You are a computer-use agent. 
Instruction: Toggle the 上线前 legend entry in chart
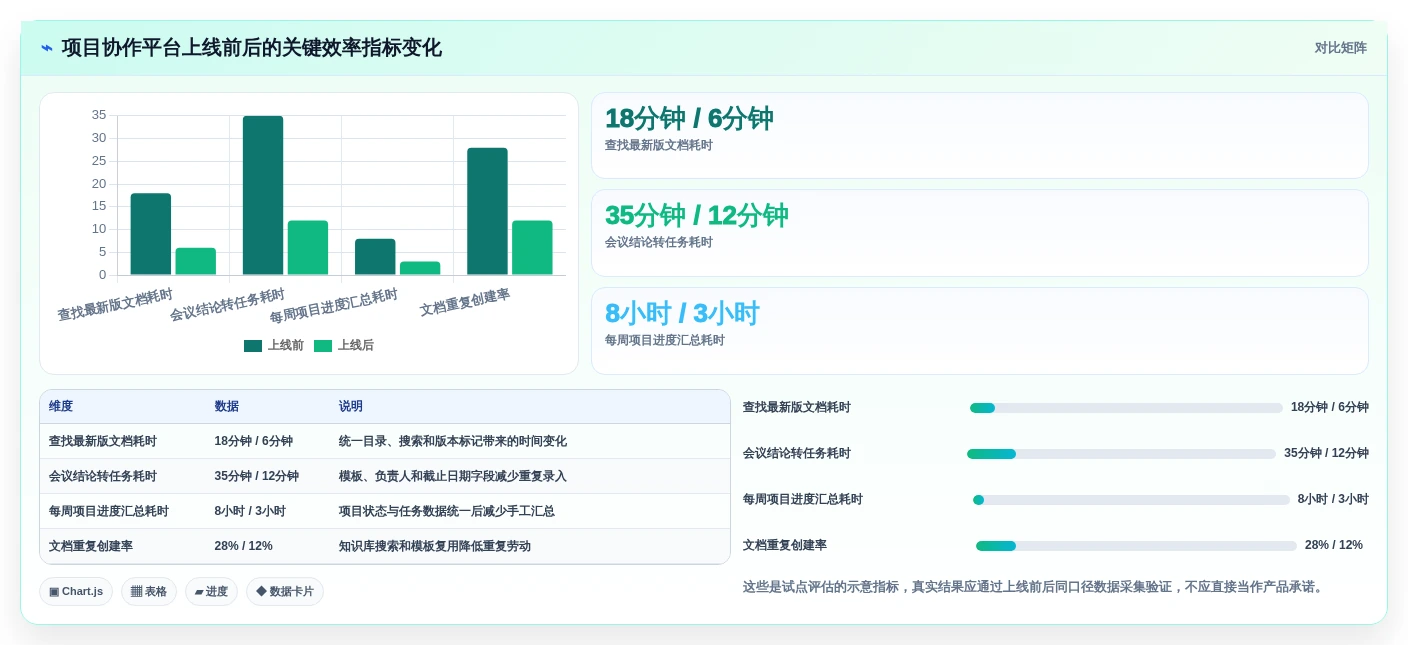(274, 346)
